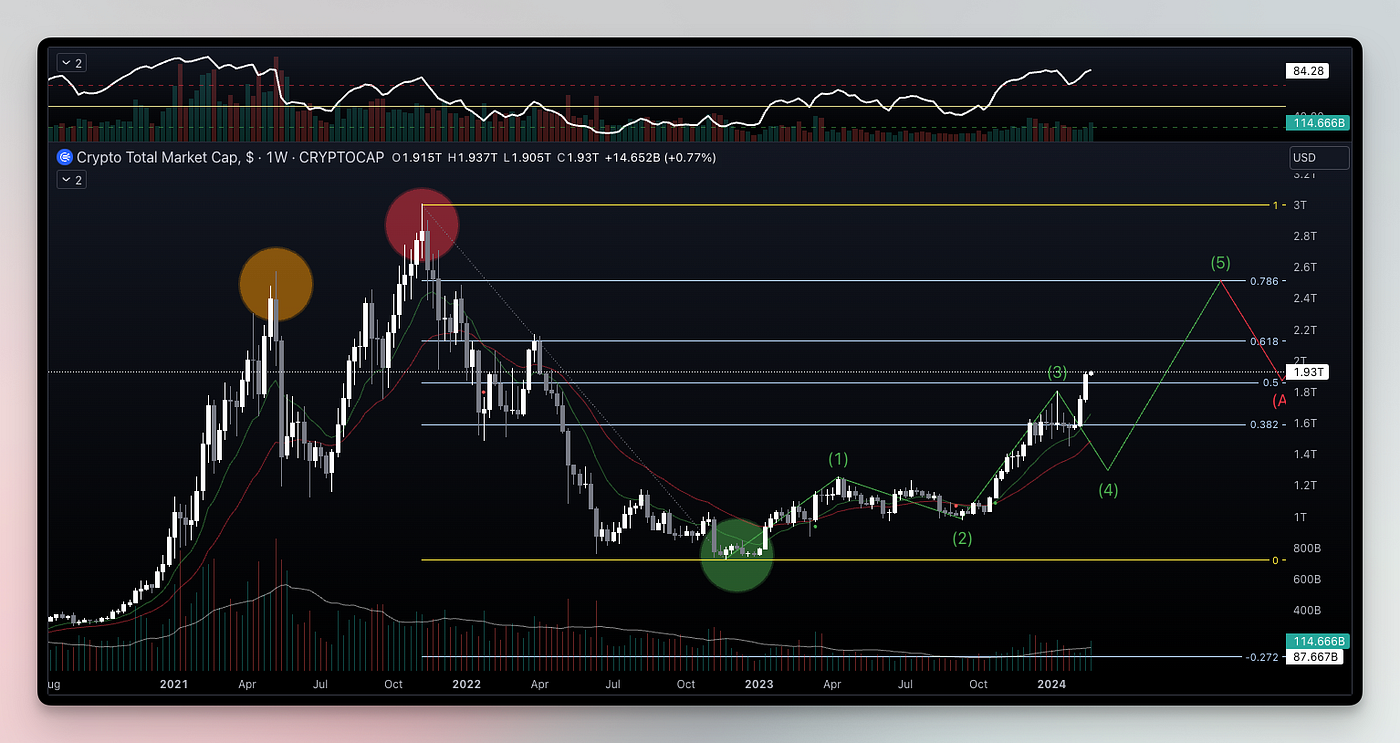Open the USD currency selector
The height and width of the screenshot is (743, 1400).
pos(1319,158)
